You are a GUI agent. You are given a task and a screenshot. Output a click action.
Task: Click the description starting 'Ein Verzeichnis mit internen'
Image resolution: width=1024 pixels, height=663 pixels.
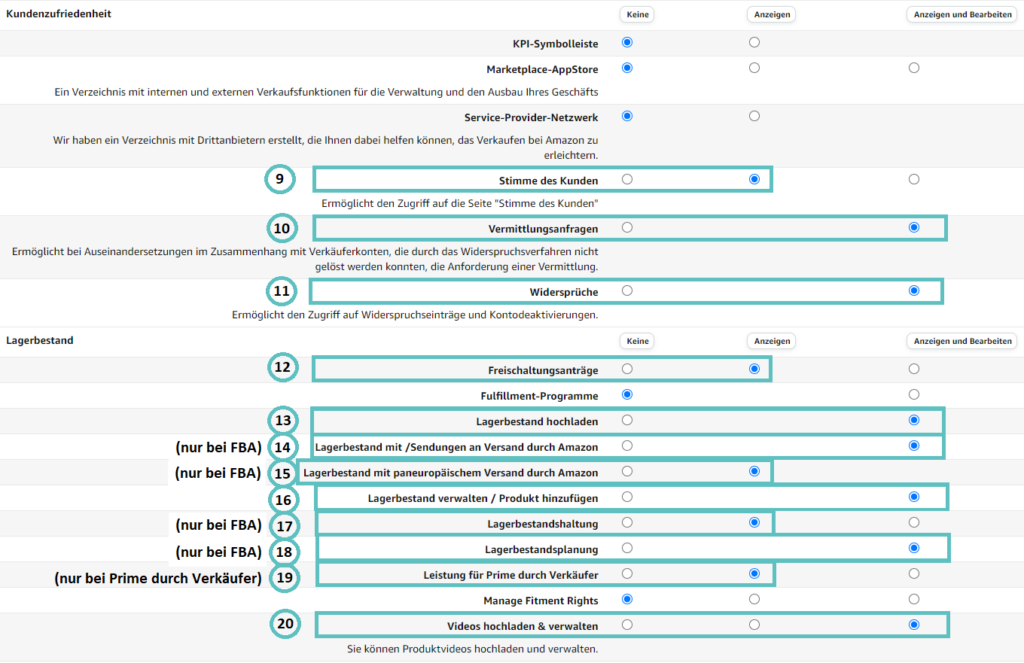[x=326, y=92]
